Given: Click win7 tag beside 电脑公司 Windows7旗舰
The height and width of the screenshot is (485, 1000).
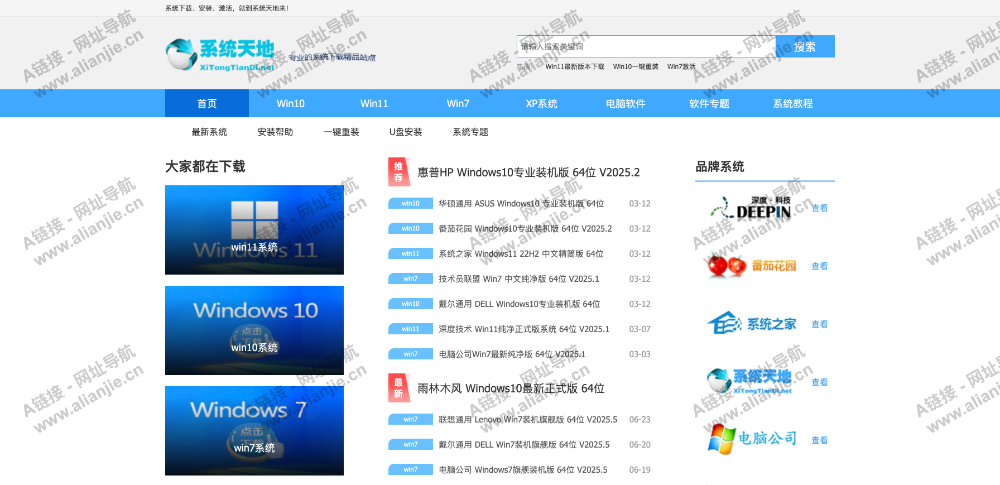Looking at the screenshot, I should 411,470.
